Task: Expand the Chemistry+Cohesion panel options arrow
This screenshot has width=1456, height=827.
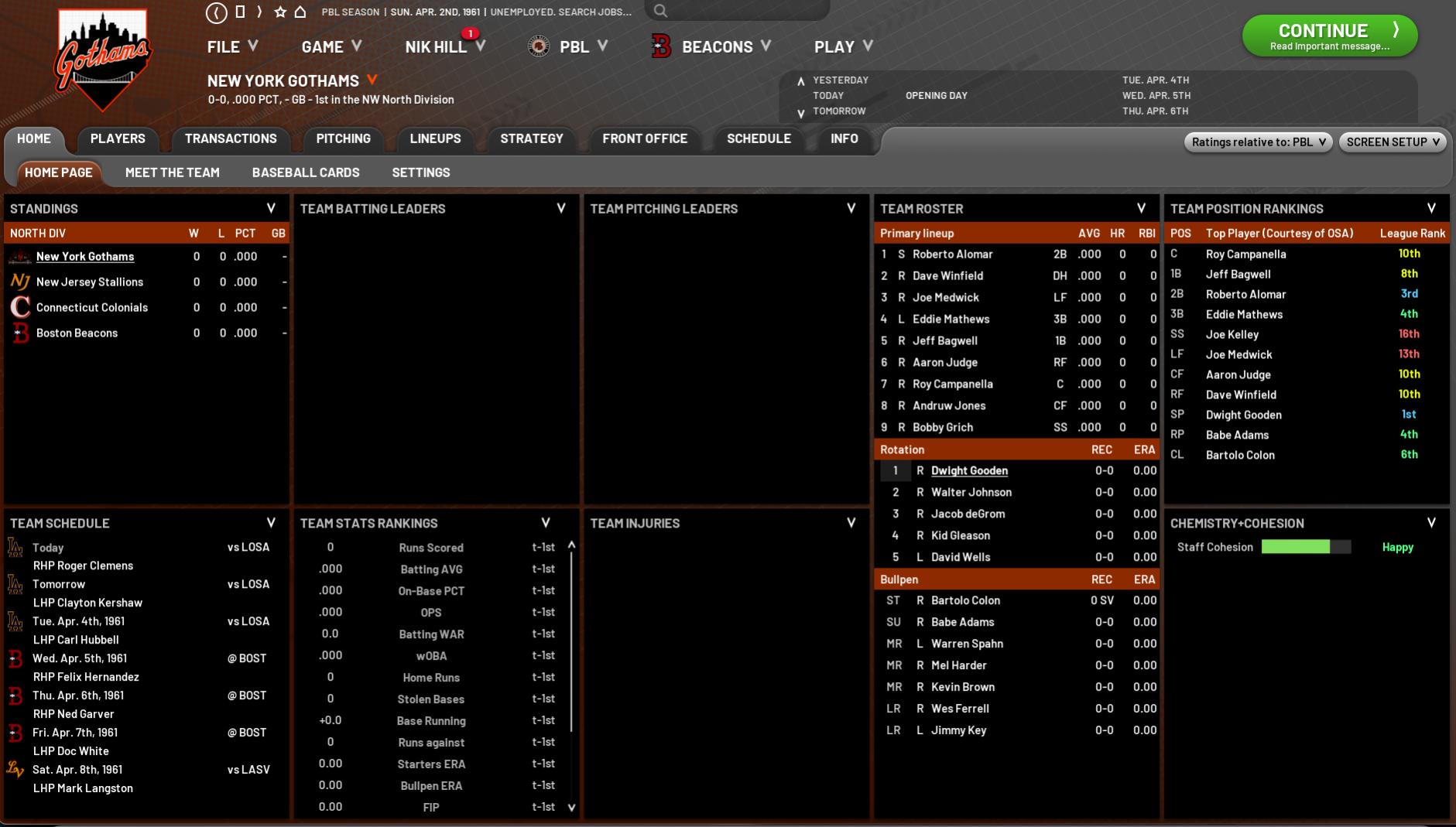Action: (x=1431, y=523)
